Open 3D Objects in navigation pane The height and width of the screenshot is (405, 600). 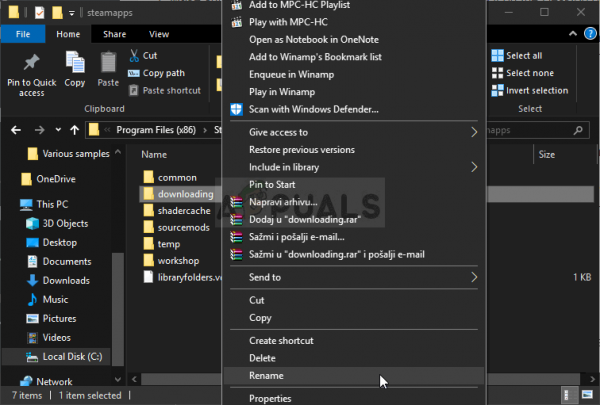57,224
